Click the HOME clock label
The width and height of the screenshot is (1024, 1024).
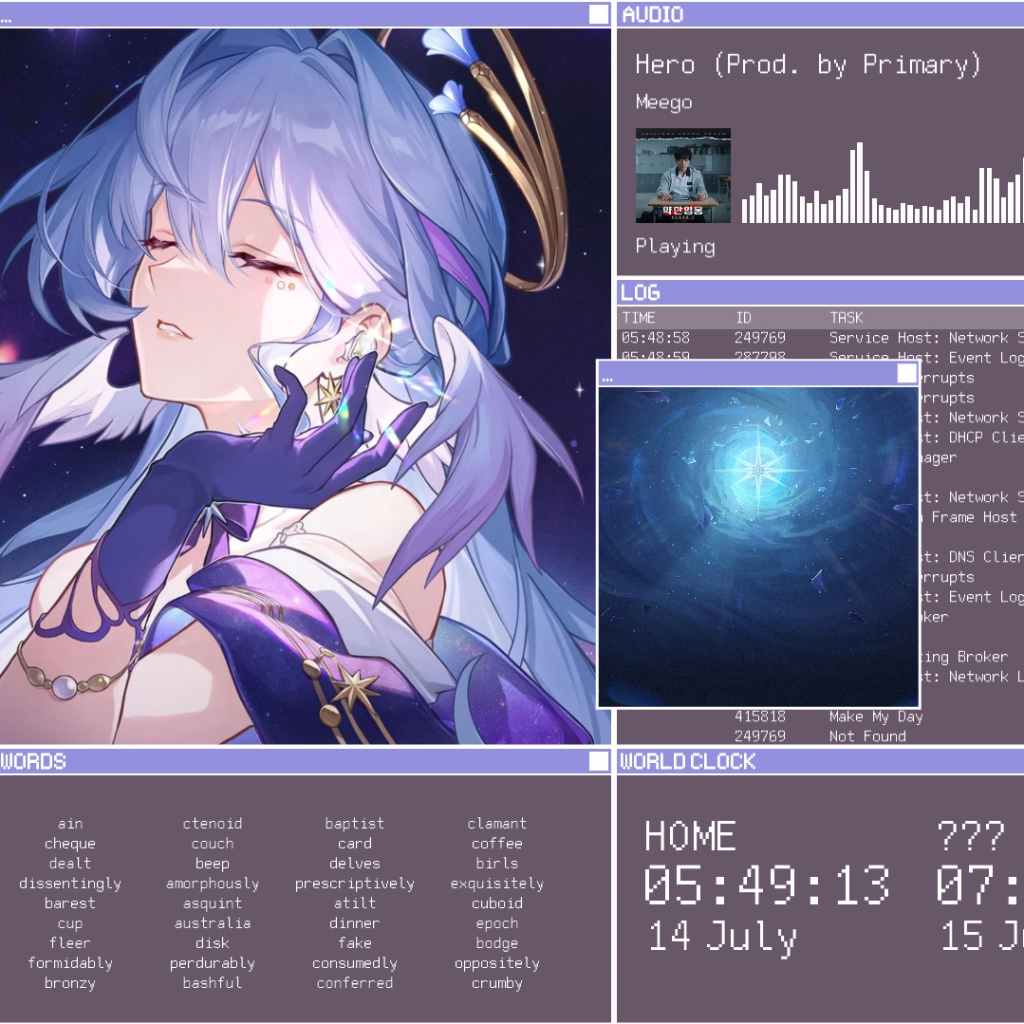[x=690, y=836]
